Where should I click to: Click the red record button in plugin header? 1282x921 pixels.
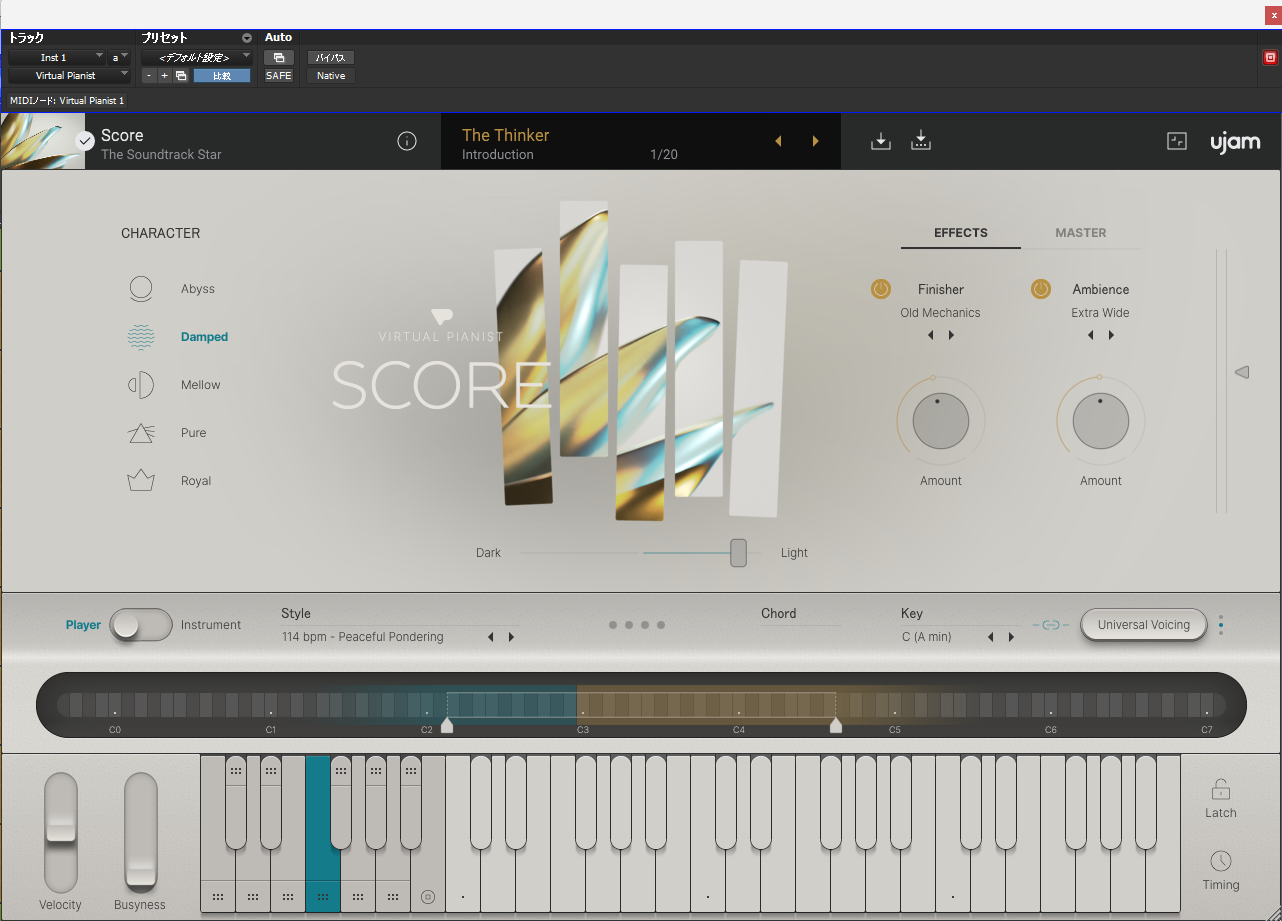pos(1270,58)
